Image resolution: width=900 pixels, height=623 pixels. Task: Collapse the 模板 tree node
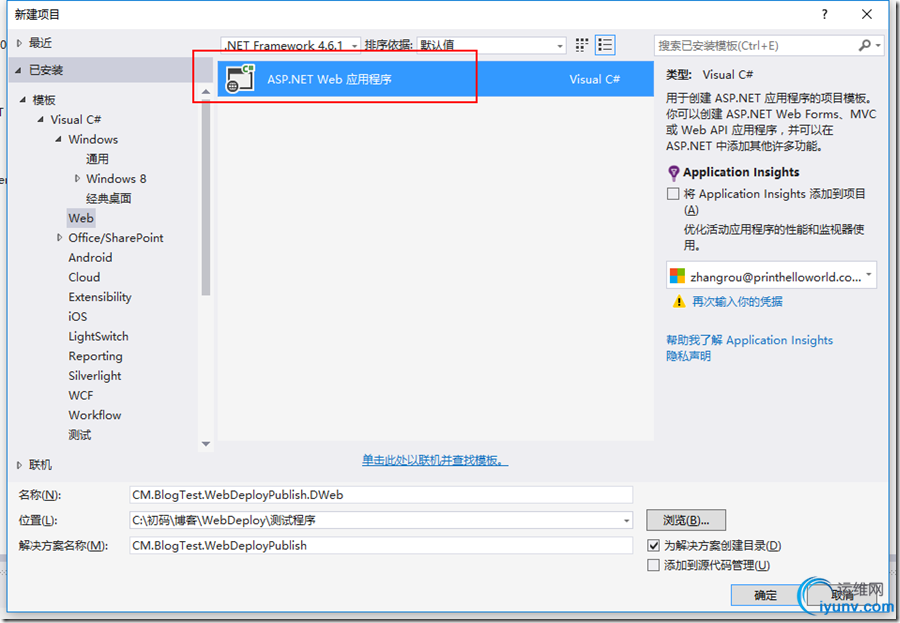[x=23, y=100]
